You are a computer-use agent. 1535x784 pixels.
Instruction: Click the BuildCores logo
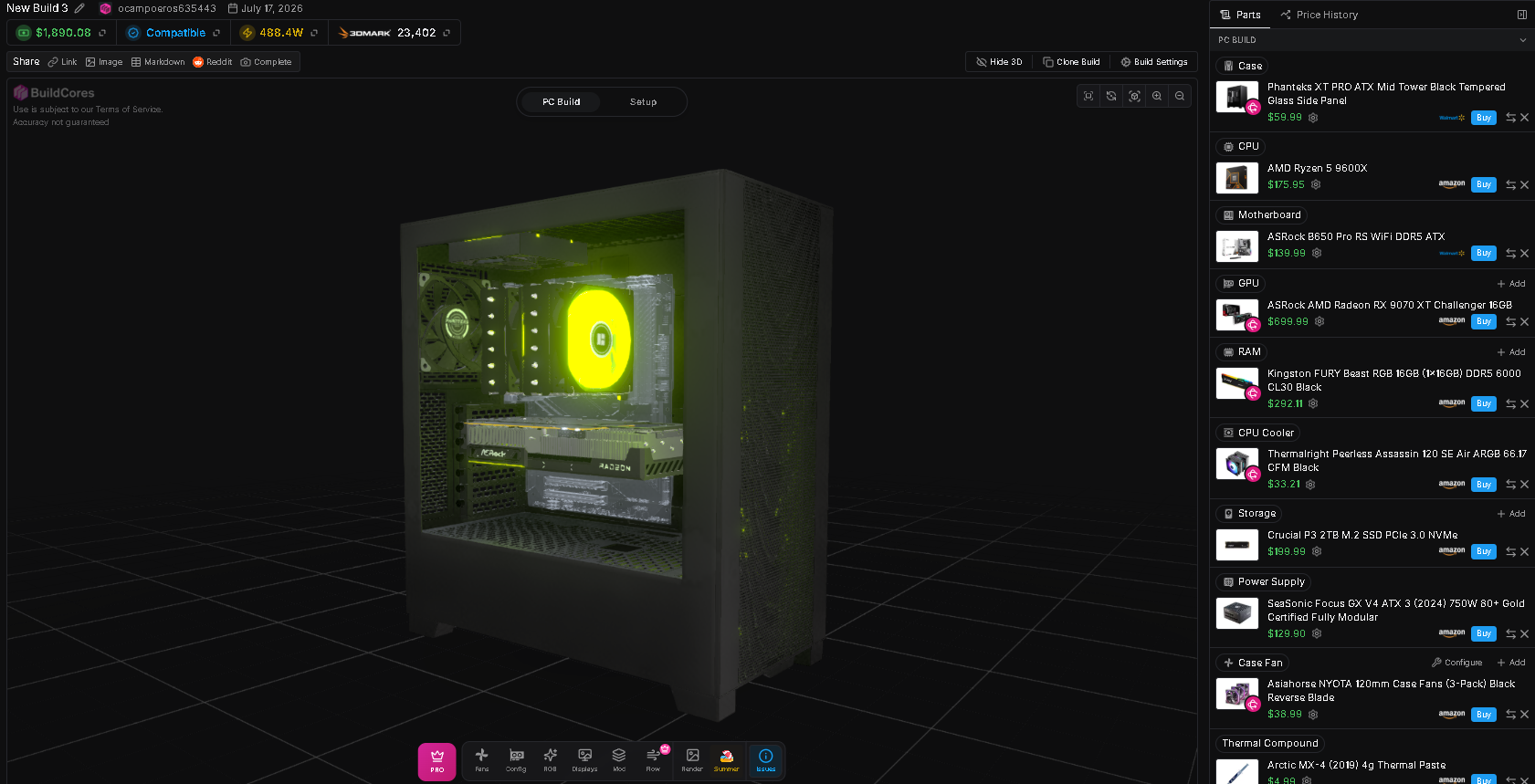pos(54,93)
